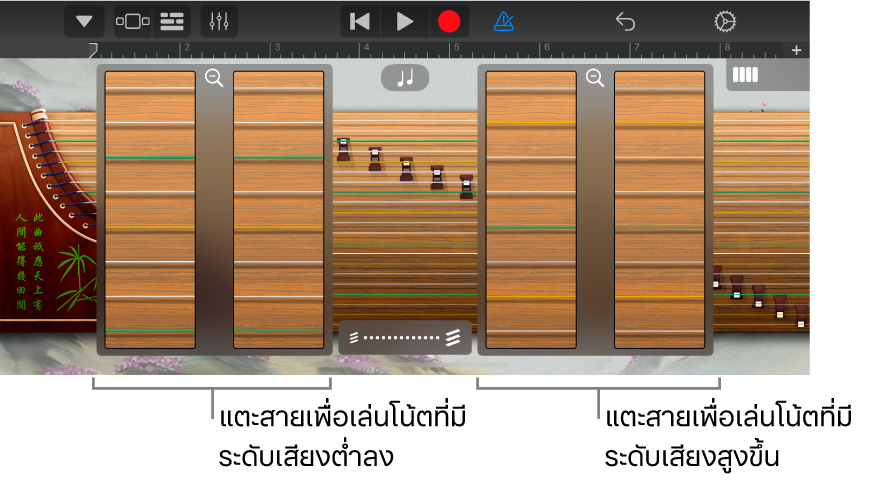875x484 pixels.
Task: Tap the first high-pitch string panel
Action: [x=531, y=209]
